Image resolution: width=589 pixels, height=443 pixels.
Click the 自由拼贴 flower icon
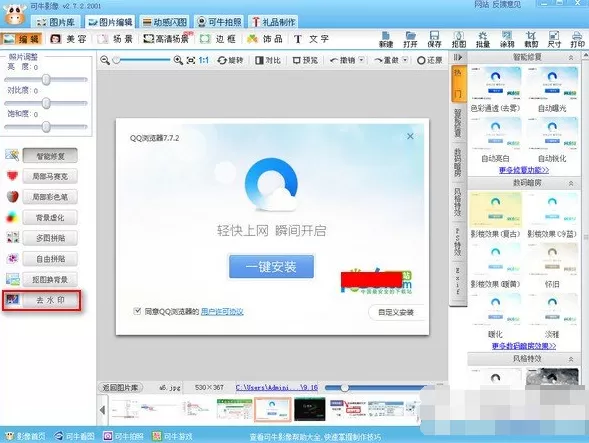click(x=13, y=258)
